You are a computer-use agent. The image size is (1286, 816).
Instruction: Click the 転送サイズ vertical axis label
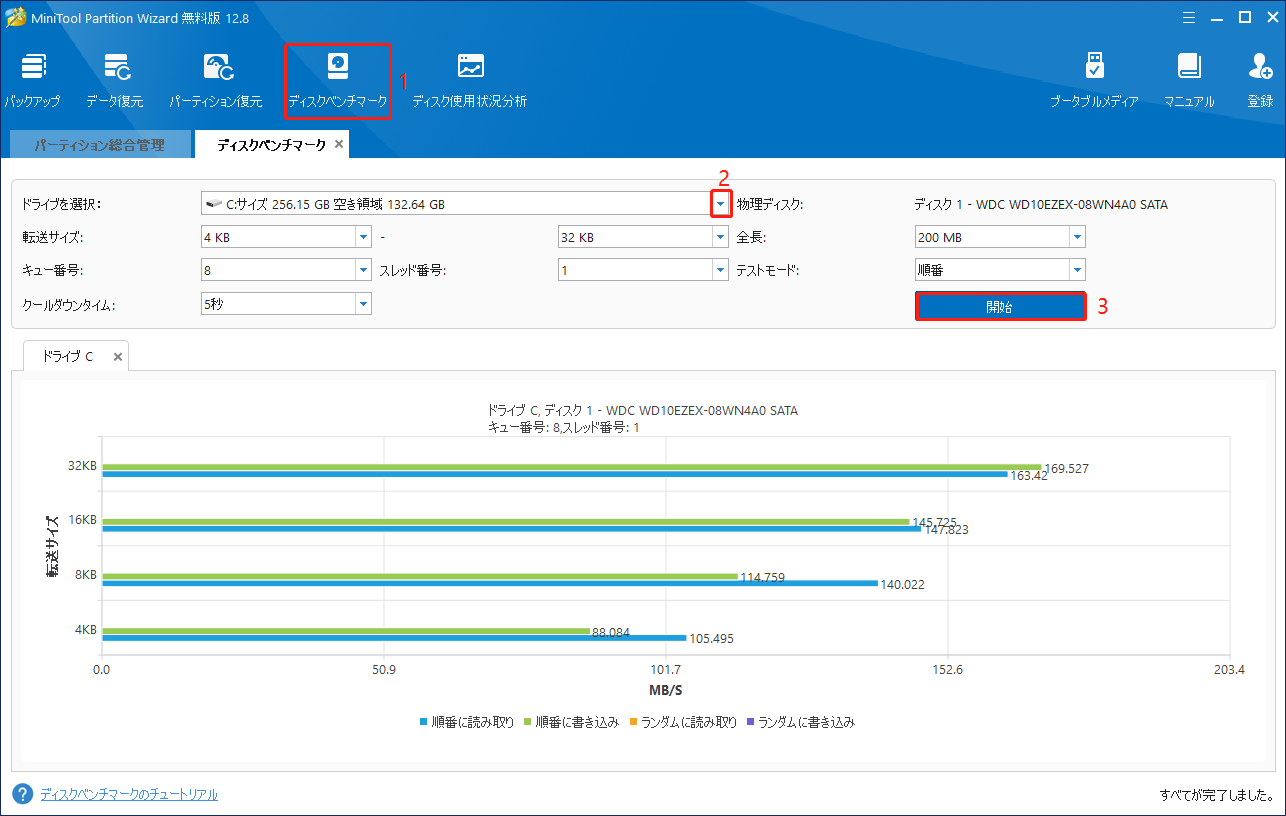click(51, 547)
